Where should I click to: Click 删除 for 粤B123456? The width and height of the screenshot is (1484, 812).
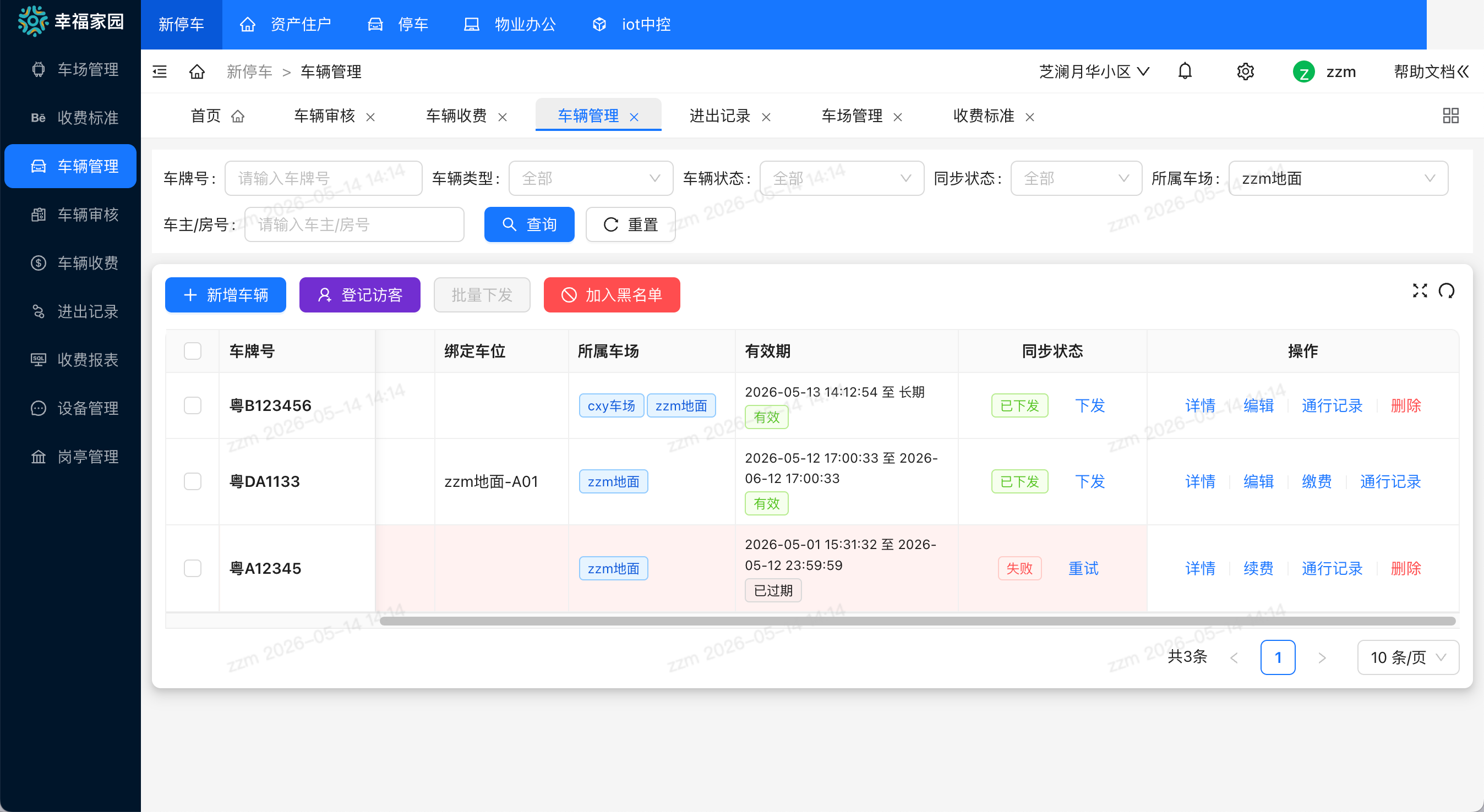tap(1406, 405)
